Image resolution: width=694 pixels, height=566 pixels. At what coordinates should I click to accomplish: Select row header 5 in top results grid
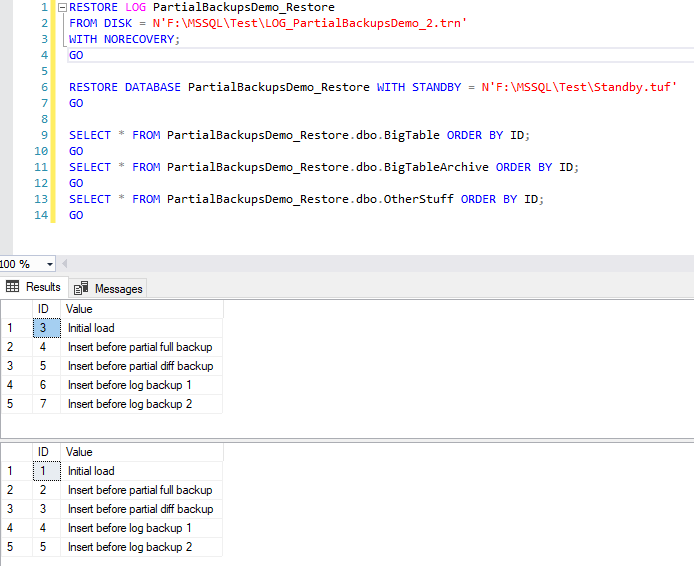pyautogui.click(x=12, y=404)
